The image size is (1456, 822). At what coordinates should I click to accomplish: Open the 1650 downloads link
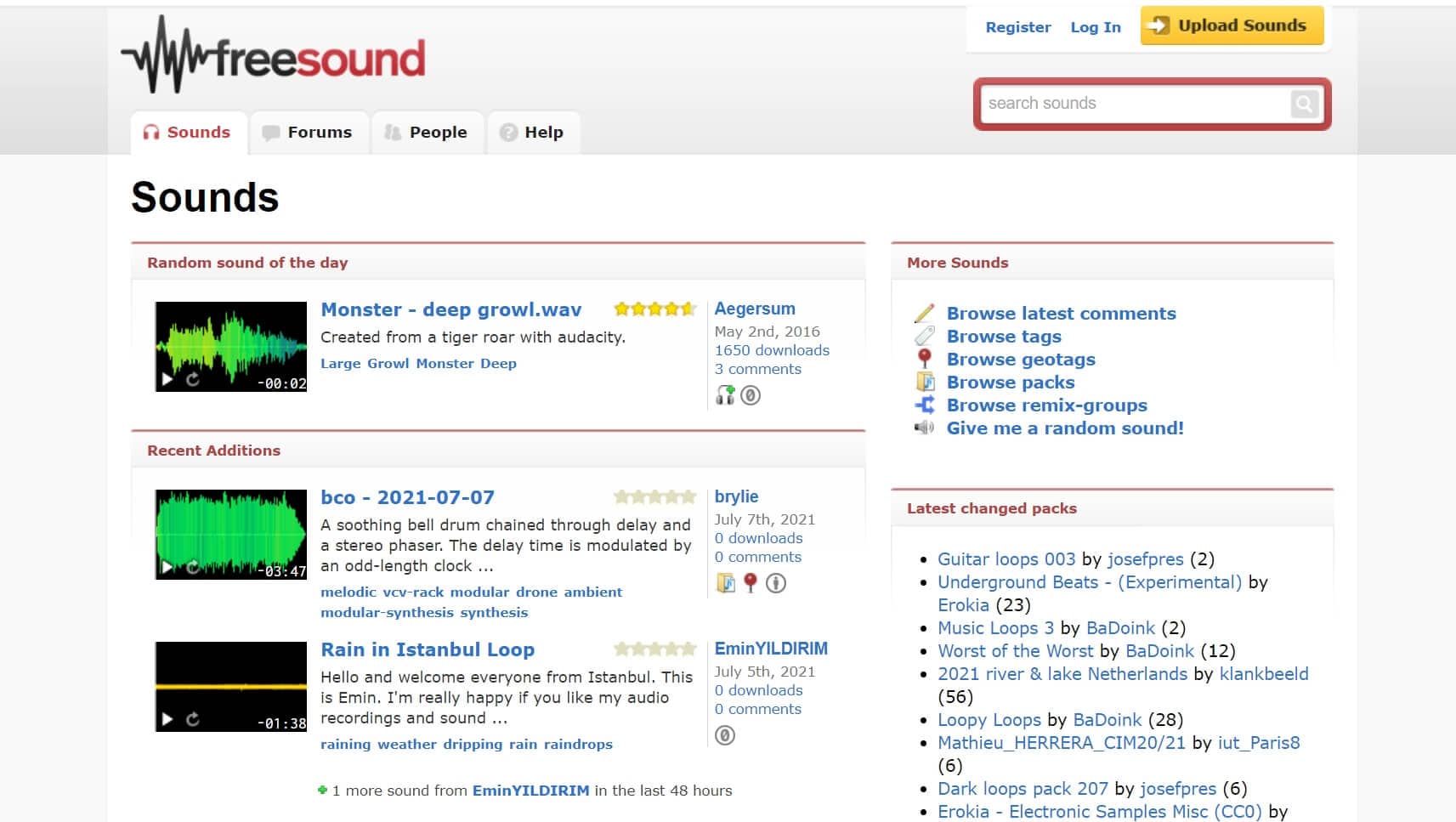point(772,350)
